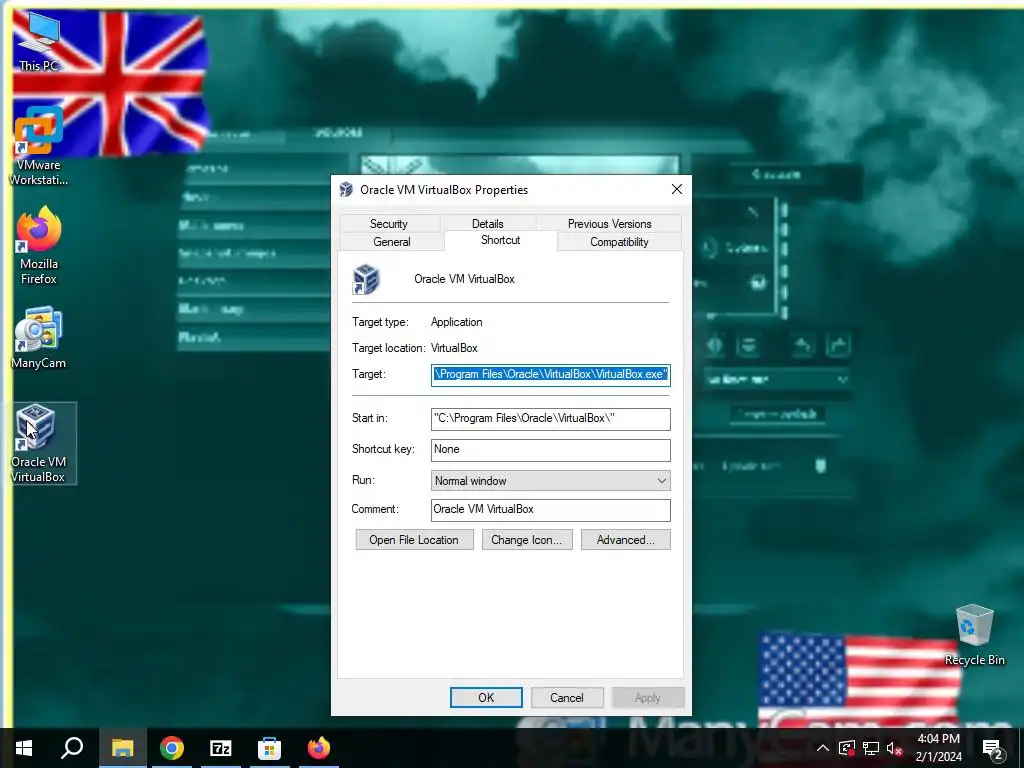1024x768 pixels.
Task: Switch to the Compatibility tab
Action: [619, 242]
